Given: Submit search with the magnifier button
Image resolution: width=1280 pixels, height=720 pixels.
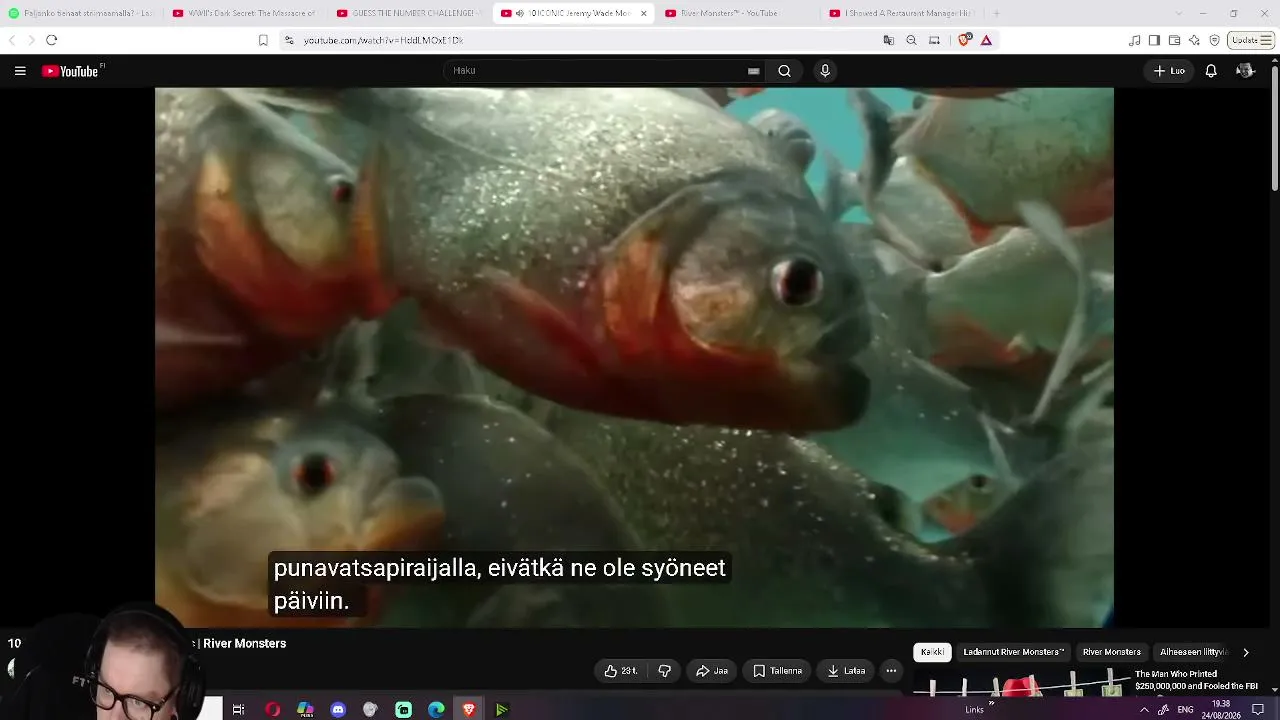Looking at the screenshot, I should pyautogui.click(x=785, y=71).
